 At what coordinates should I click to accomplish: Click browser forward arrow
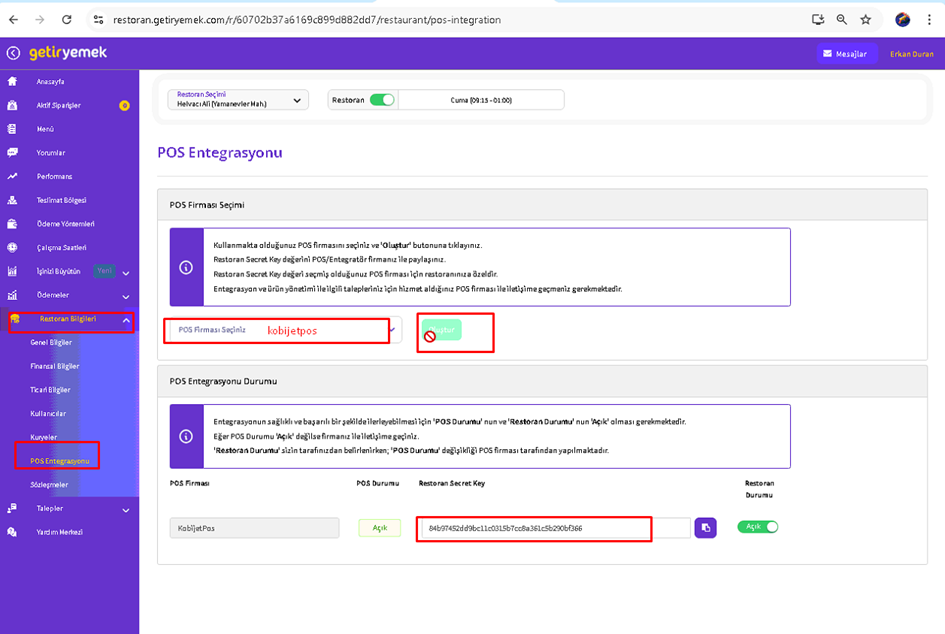click(x=40, y=20)
